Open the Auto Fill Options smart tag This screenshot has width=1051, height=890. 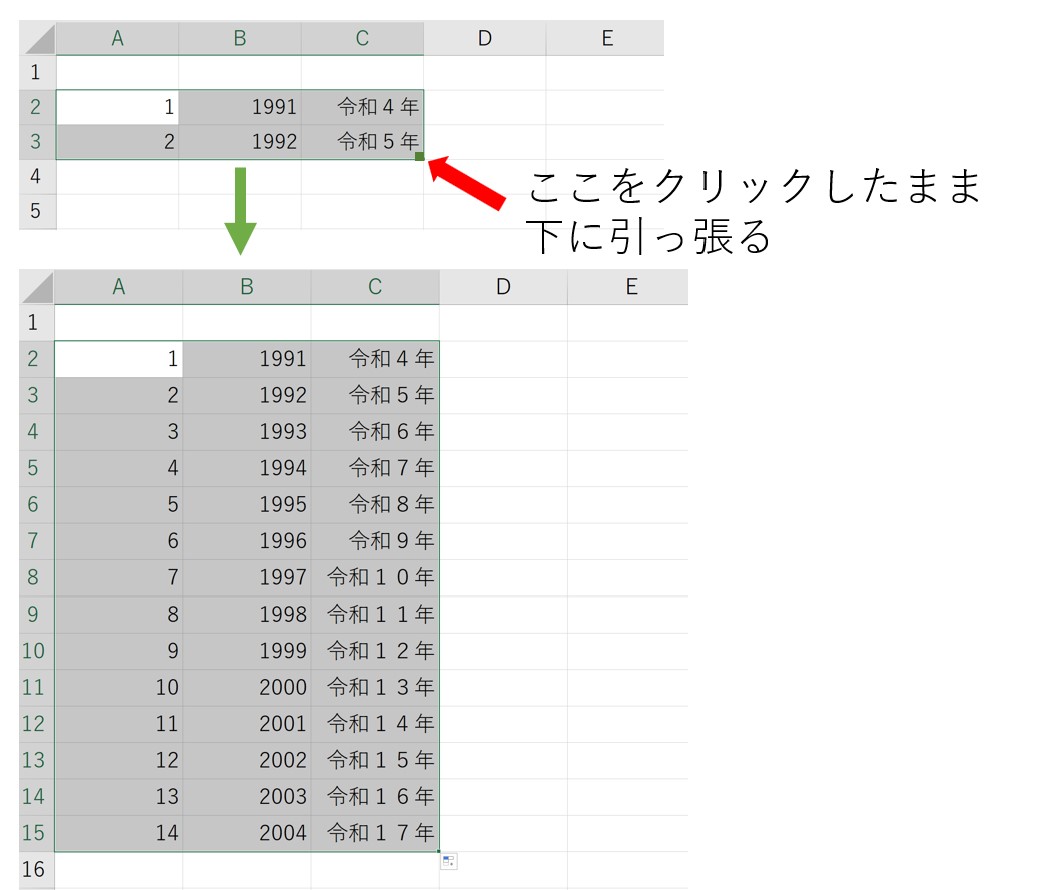[x=448, y=861]
